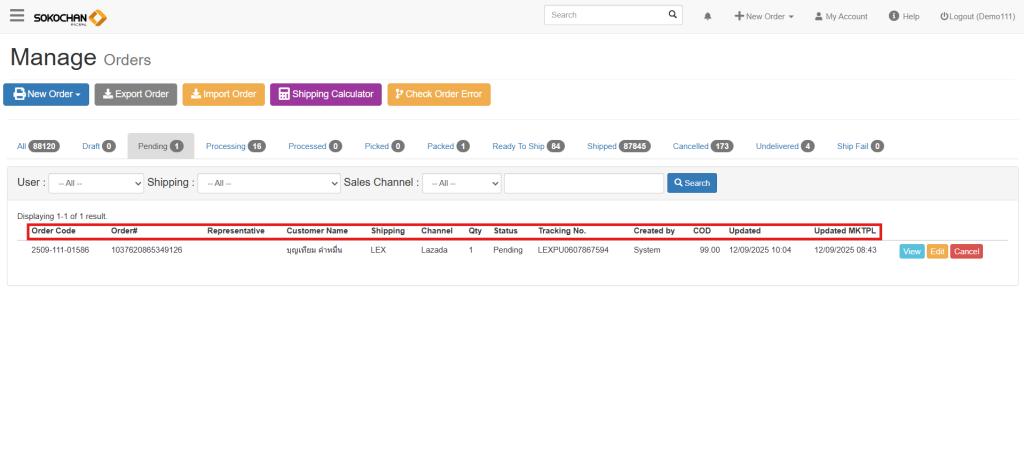Click the magnifier icon in top search

(x=673, y=16)
